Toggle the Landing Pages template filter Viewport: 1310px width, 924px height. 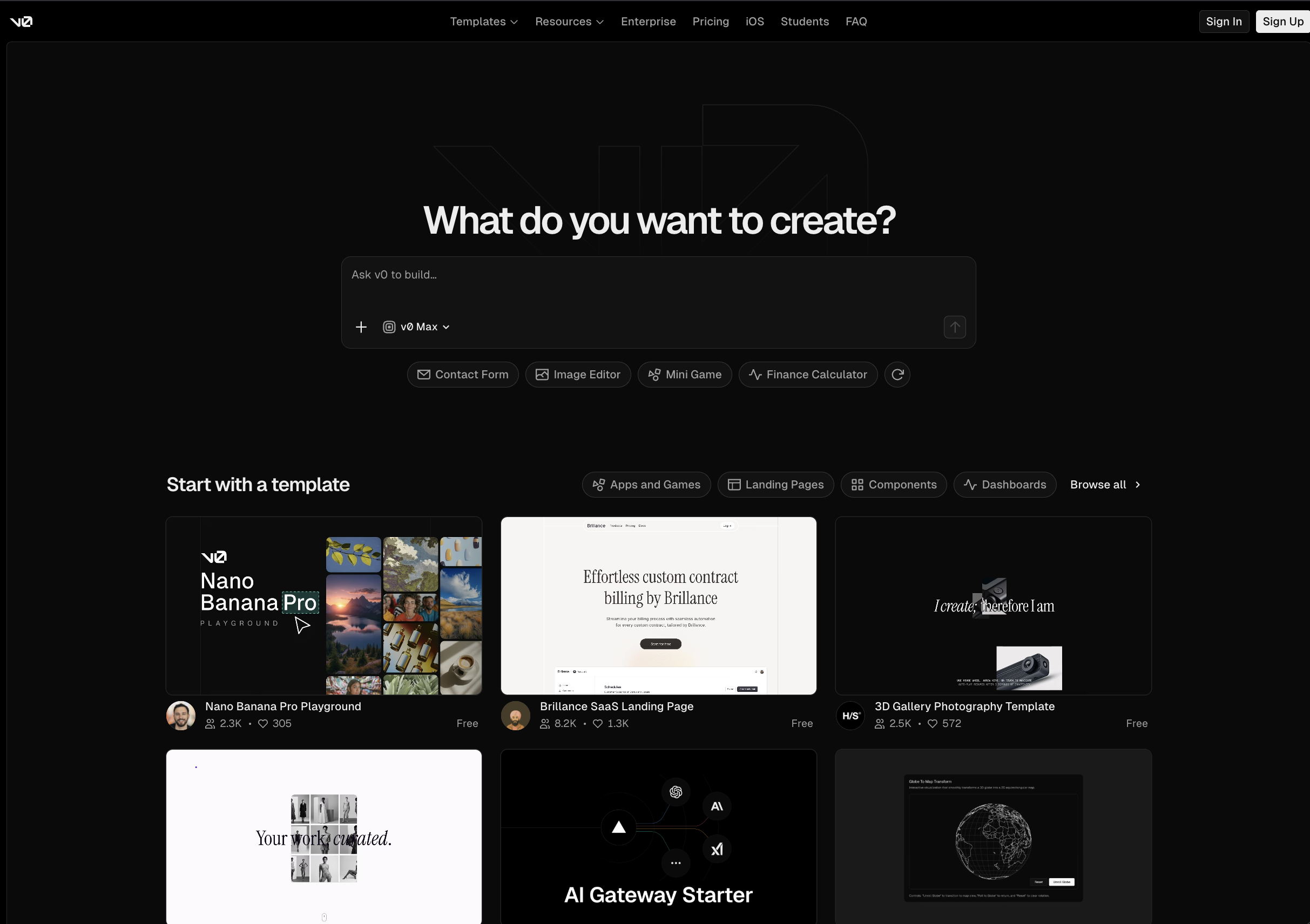775,484
